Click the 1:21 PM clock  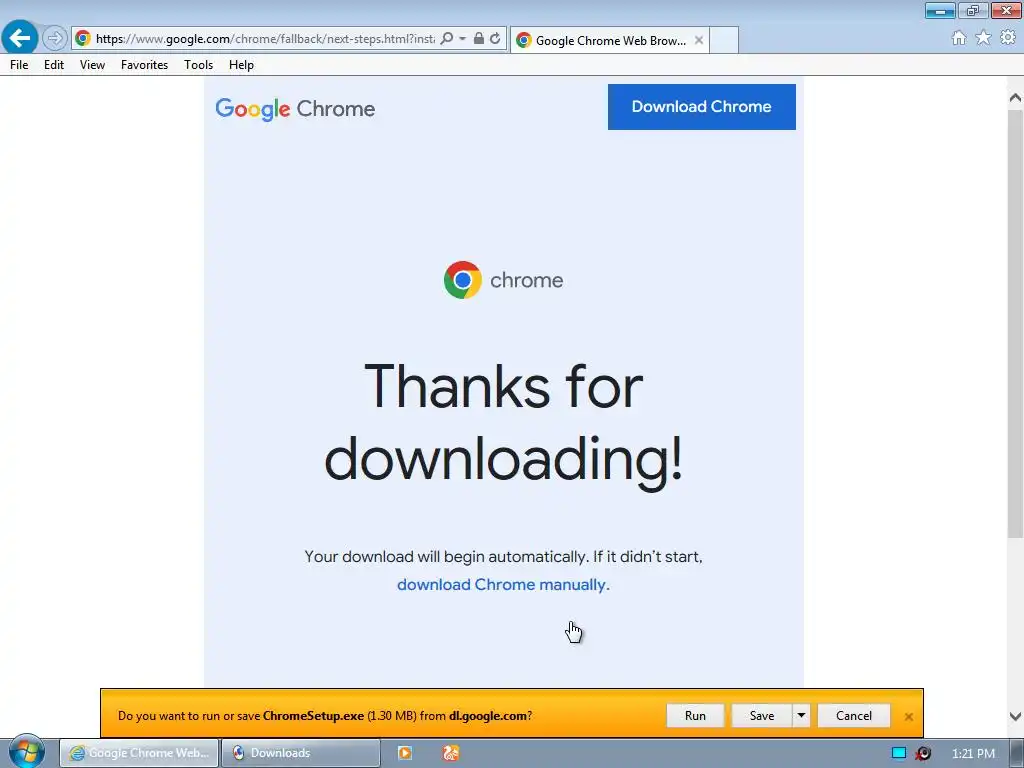(973, 754)
